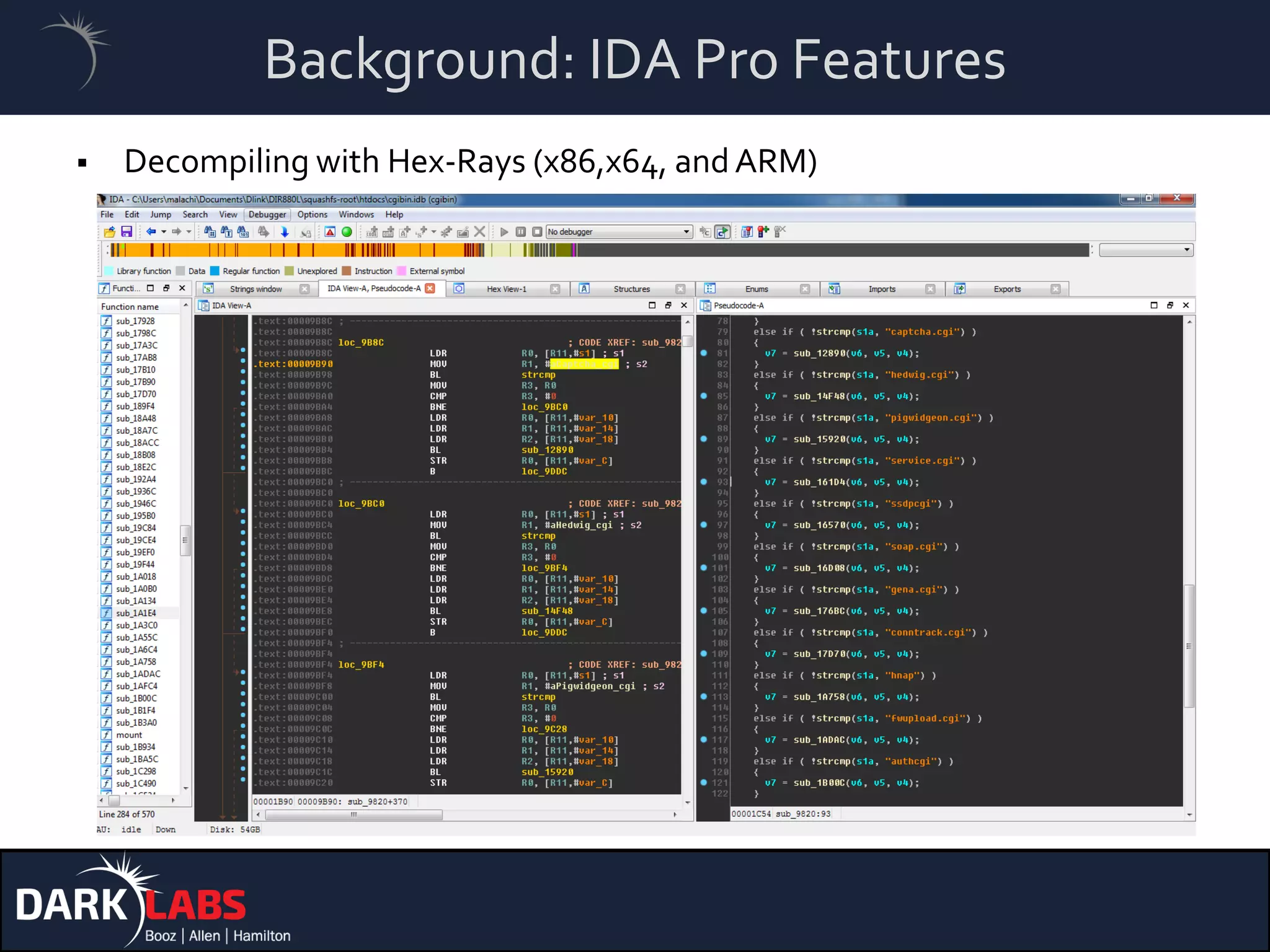Click the Function name column sort arrow

pyautogui.click(x=185, y=306)
